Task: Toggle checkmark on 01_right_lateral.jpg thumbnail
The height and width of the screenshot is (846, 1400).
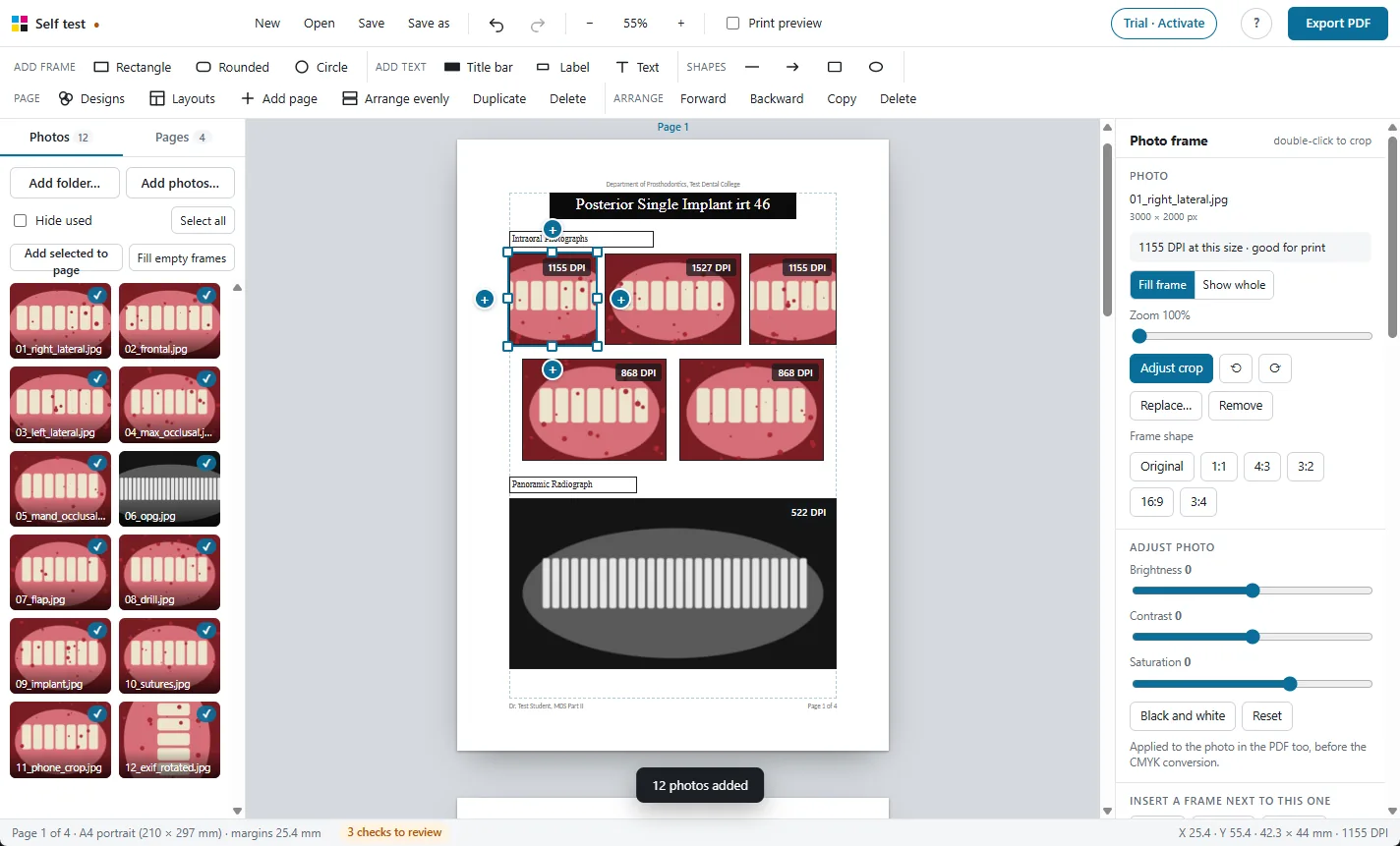Action: click(97, 295)
